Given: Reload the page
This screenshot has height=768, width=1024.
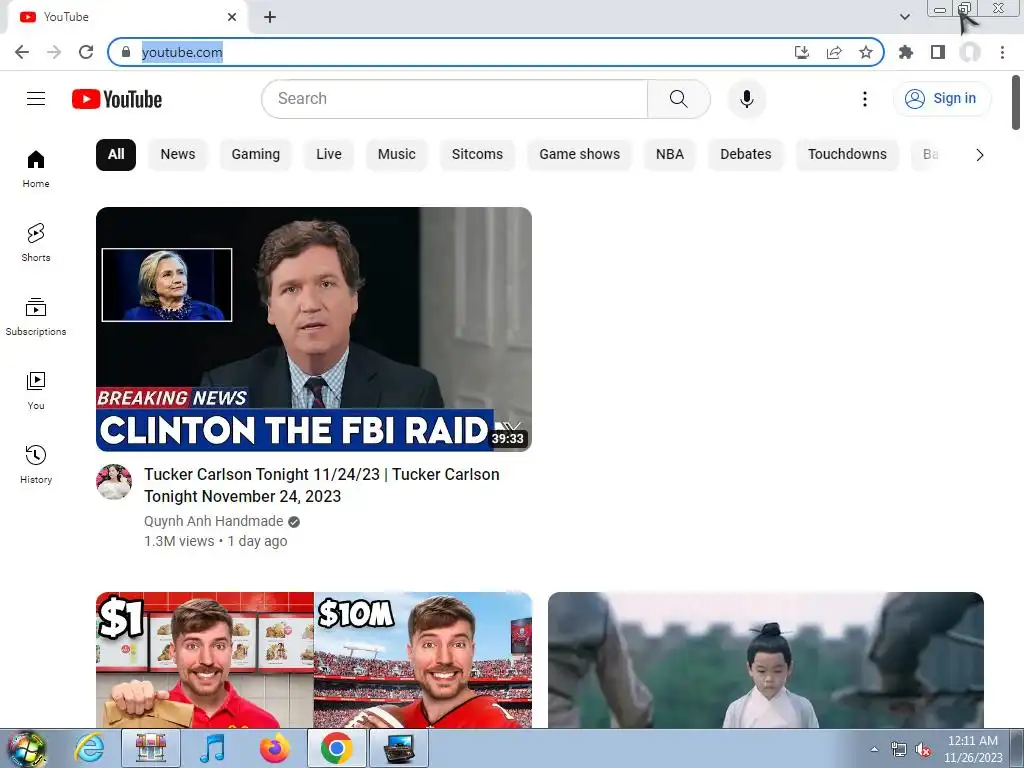Looking at the screenshot, I should tap(86, 52).
